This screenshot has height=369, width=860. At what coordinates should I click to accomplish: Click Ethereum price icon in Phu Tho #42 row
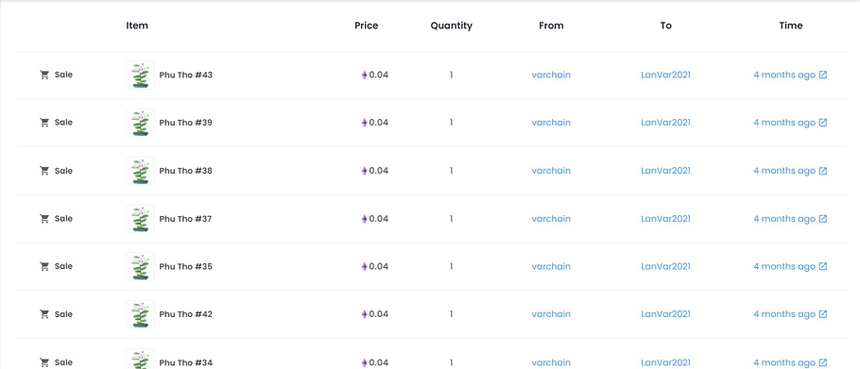[364, 314]
